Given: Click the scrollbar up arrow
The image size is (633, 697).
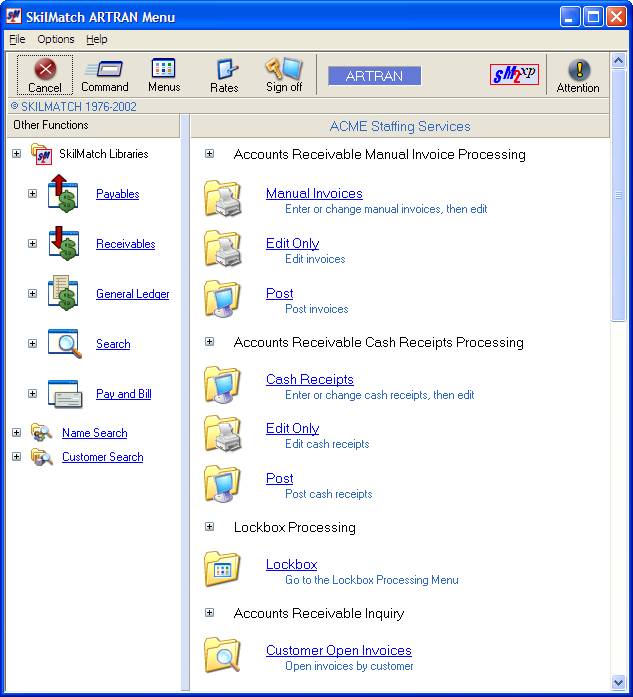Looking at the screenshot, I should pyautogui.click(x=618, y=60).
